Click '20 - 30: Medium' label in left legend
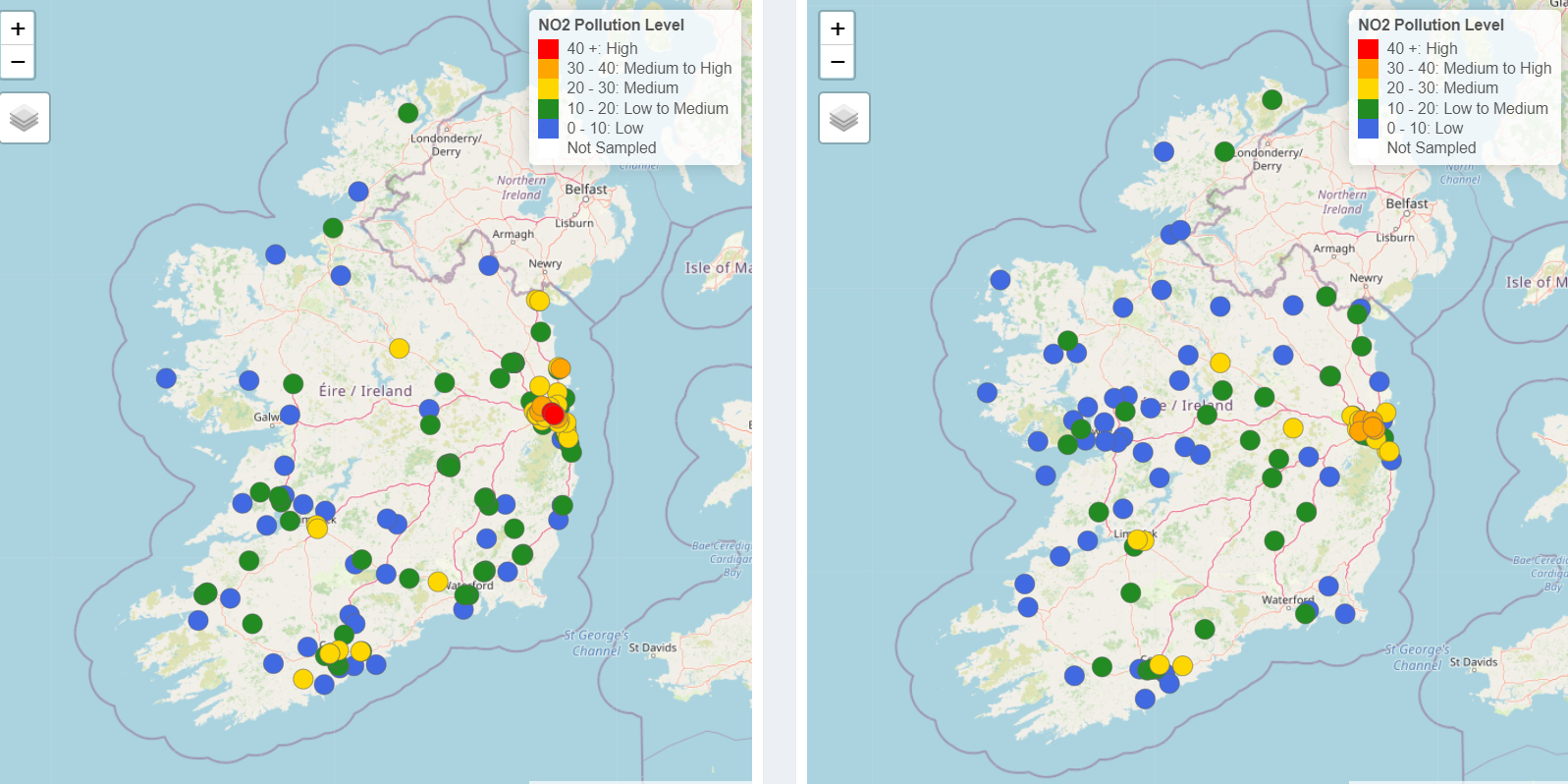Screen dimensions: 1568x784 point(622,88)
